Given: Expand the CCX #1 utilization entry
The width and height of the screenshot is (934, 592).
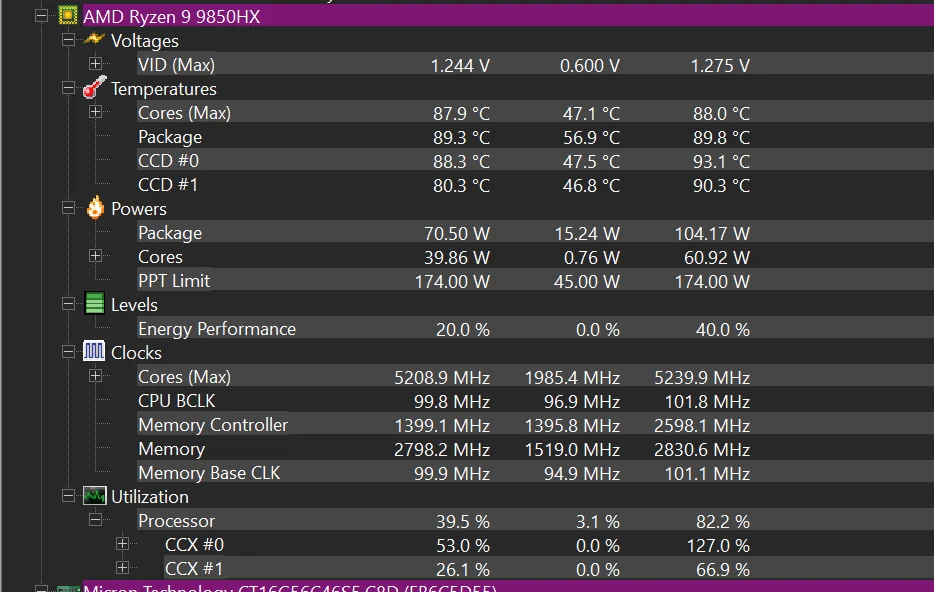Looking at the screenshot, I should point(122,568).
